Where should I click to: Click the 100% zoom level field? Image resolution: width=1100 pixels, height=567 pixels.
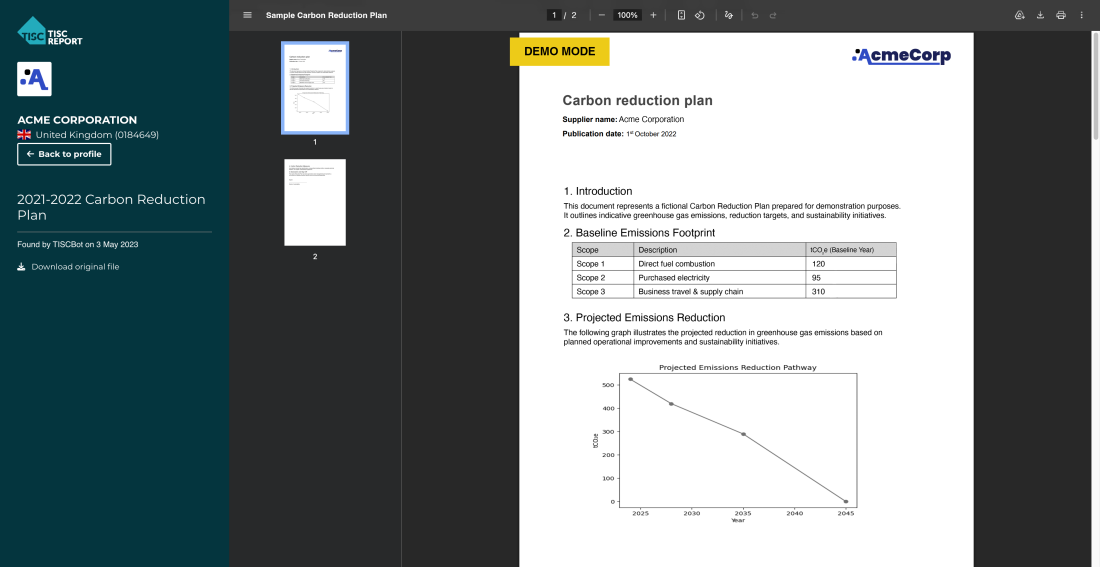coord(627,15)
